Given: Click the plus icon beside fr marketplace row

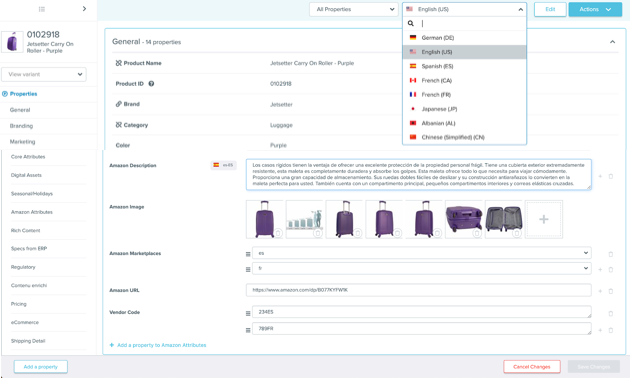Looking at the screenshot, I should pos(600,270).
